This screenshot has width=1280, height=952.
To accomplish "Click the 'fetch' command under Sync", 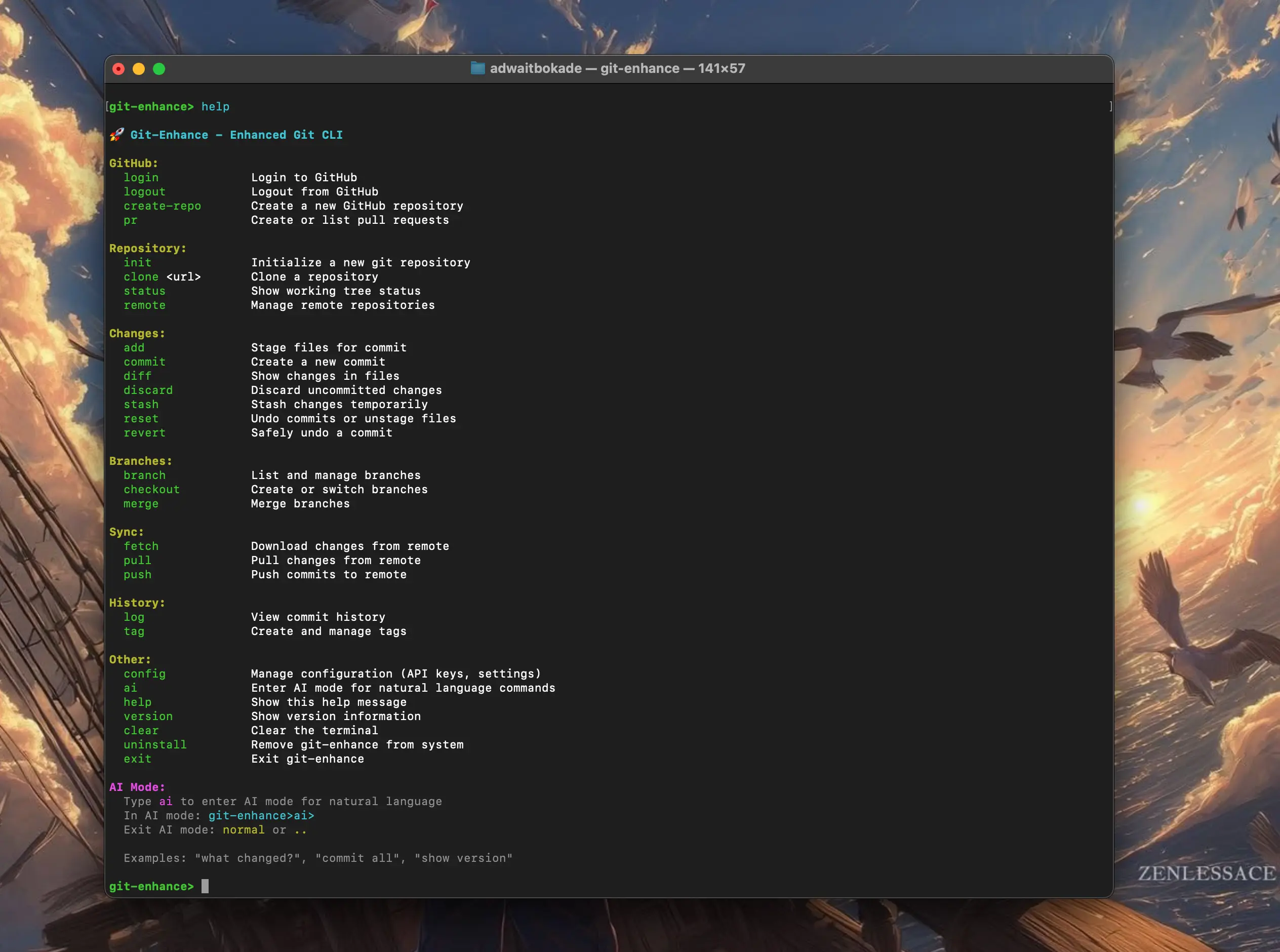I will (x=141, y=546).
